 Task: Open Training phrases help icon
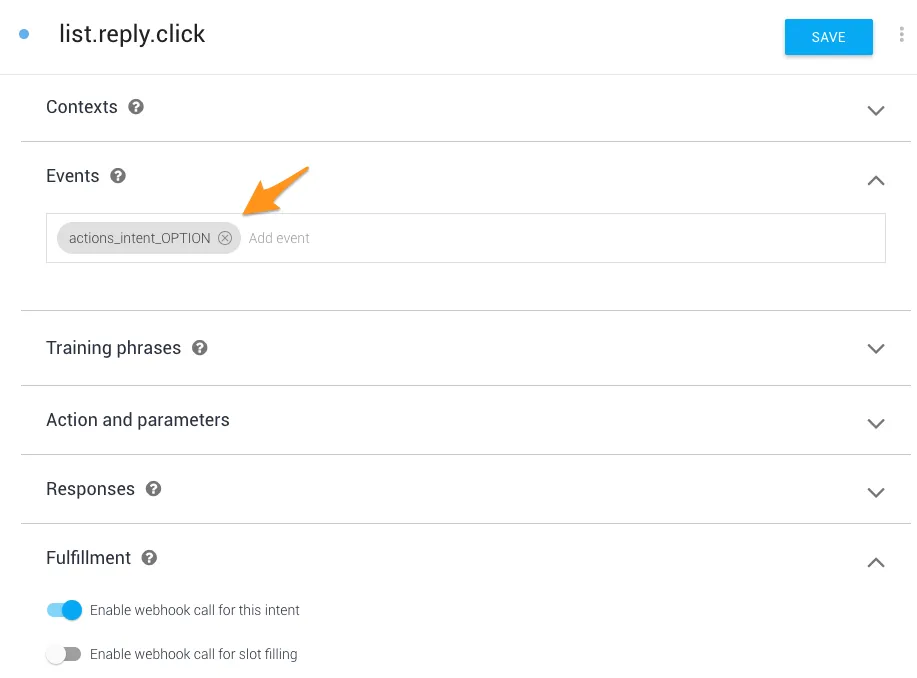click(x=200, y=348)
